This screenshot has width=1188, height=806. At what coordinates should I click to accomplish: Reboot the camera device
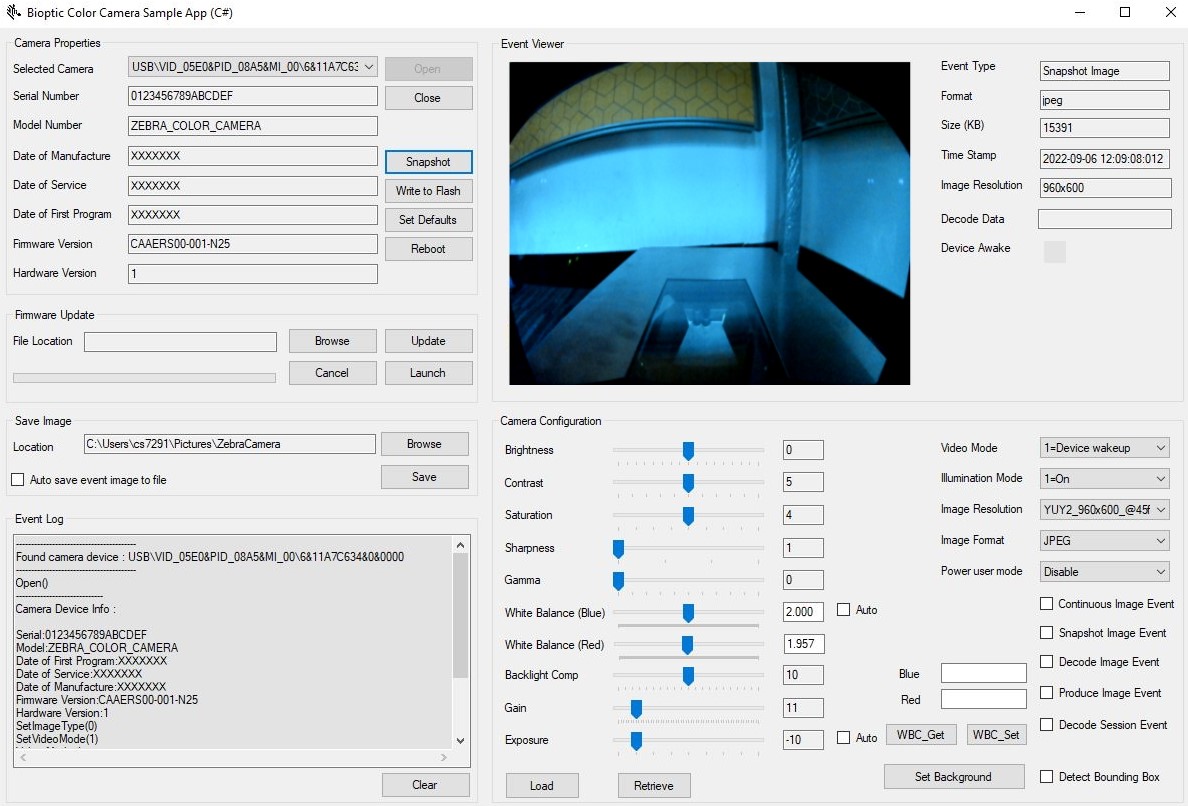point(428,248)
